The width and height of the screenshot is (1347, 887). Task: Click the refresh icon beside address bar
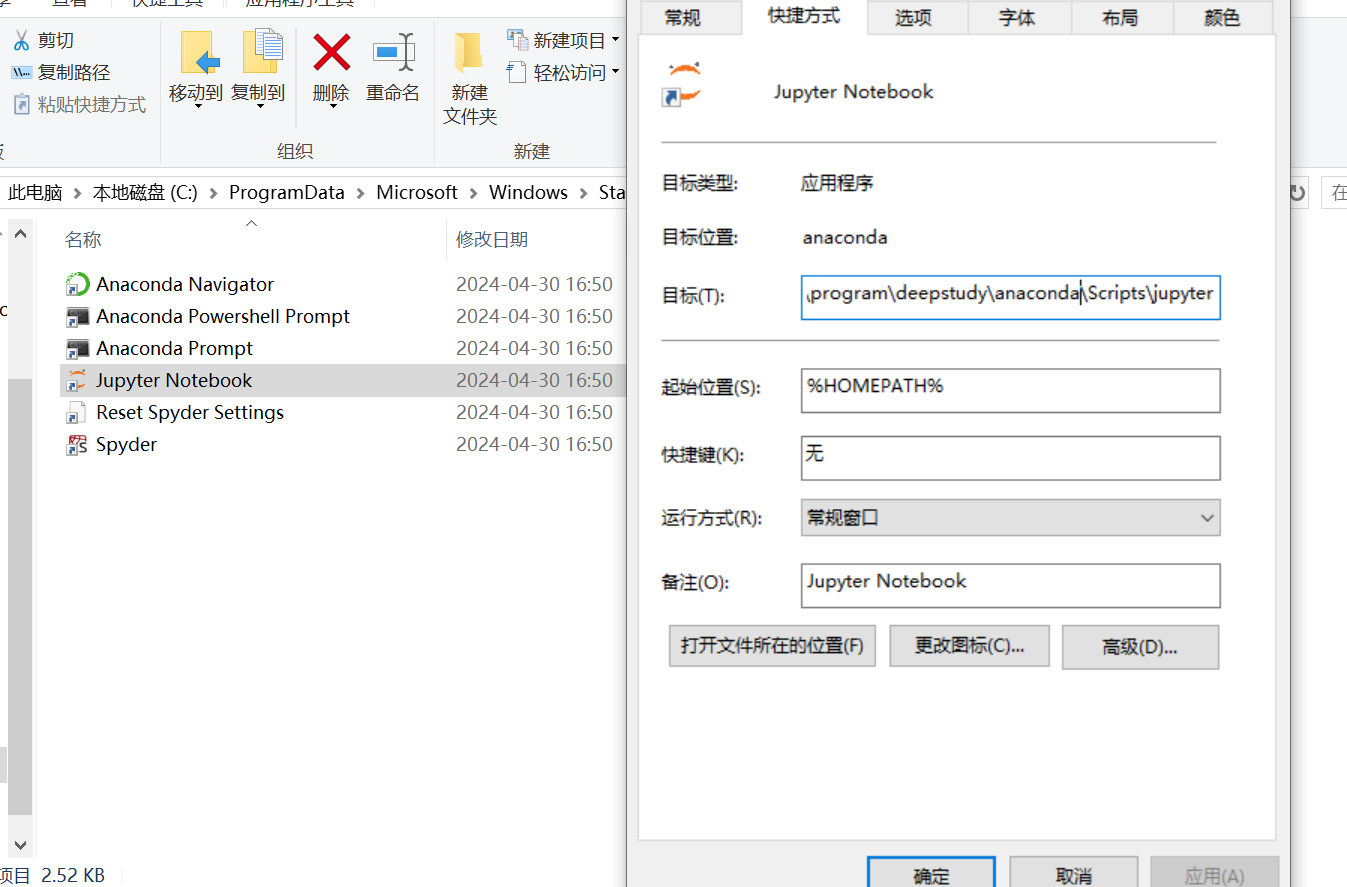[x=1297, y=193]
